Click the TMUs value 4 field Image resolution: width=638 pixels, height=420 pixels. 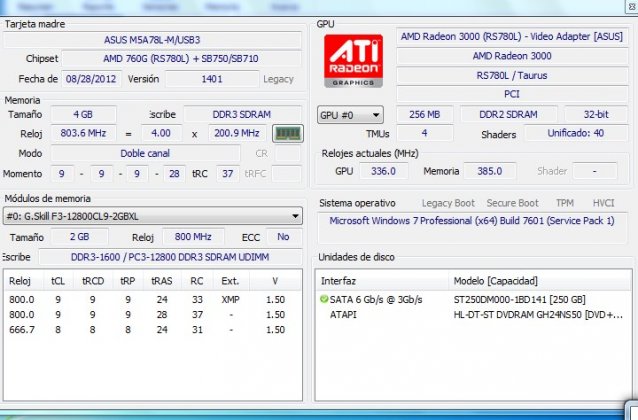pos(424,133)
